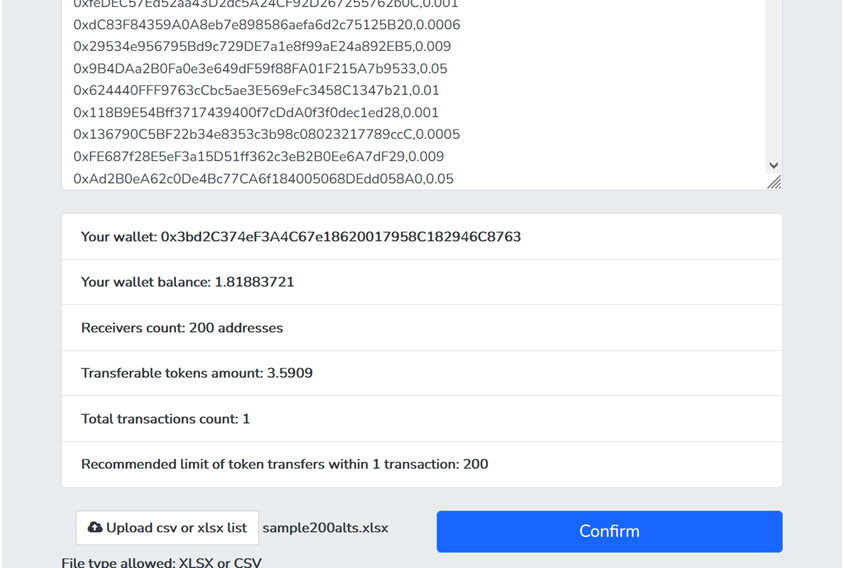
Task: Click the sample200alts.xlsx file name
Action: [325, 528]
